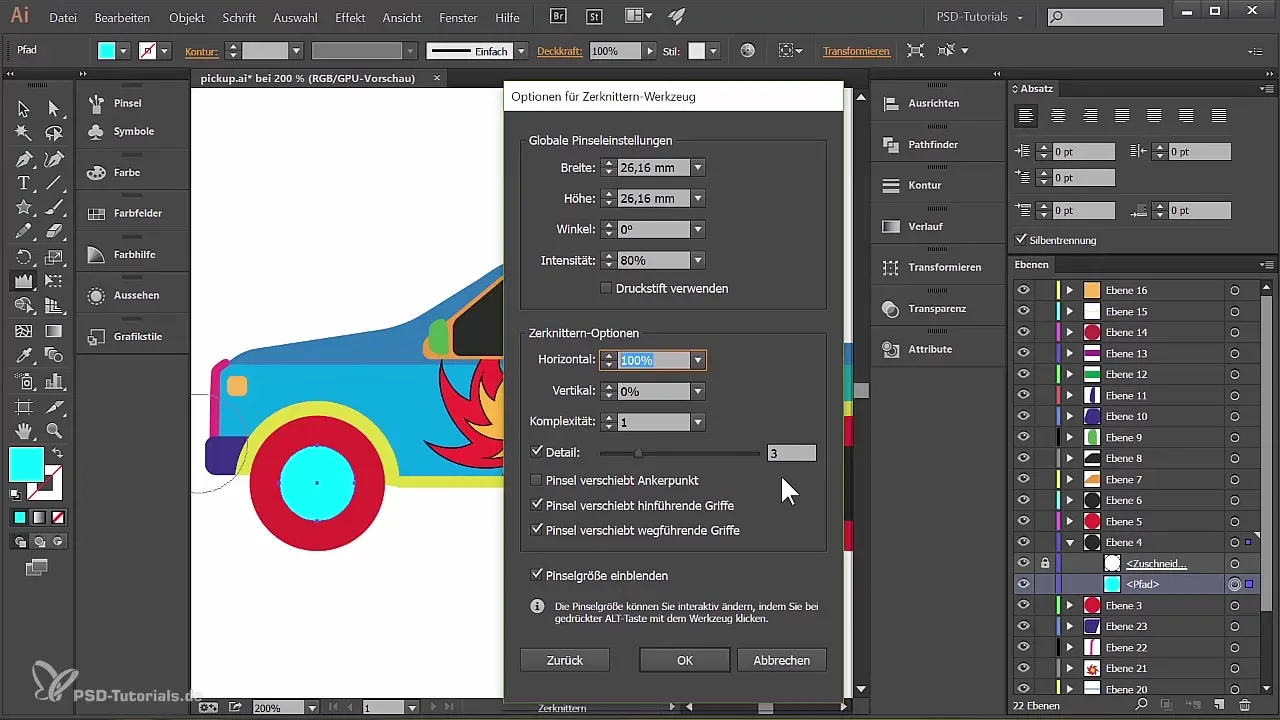Click Abbrechen to cancel dialog

coord(781,660)
